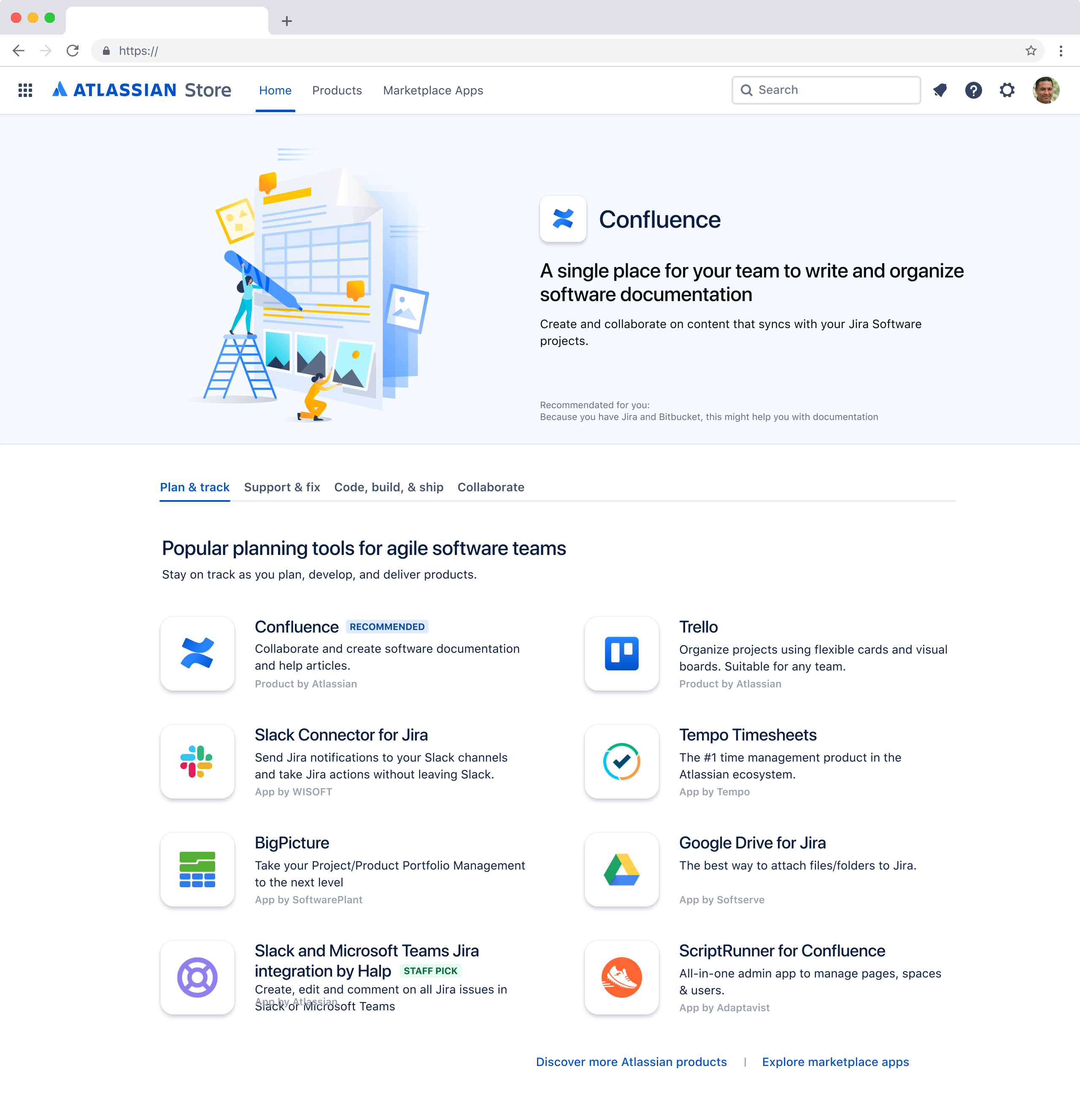
Task: Open the Tempo Timesheets title
Action: 748,735
